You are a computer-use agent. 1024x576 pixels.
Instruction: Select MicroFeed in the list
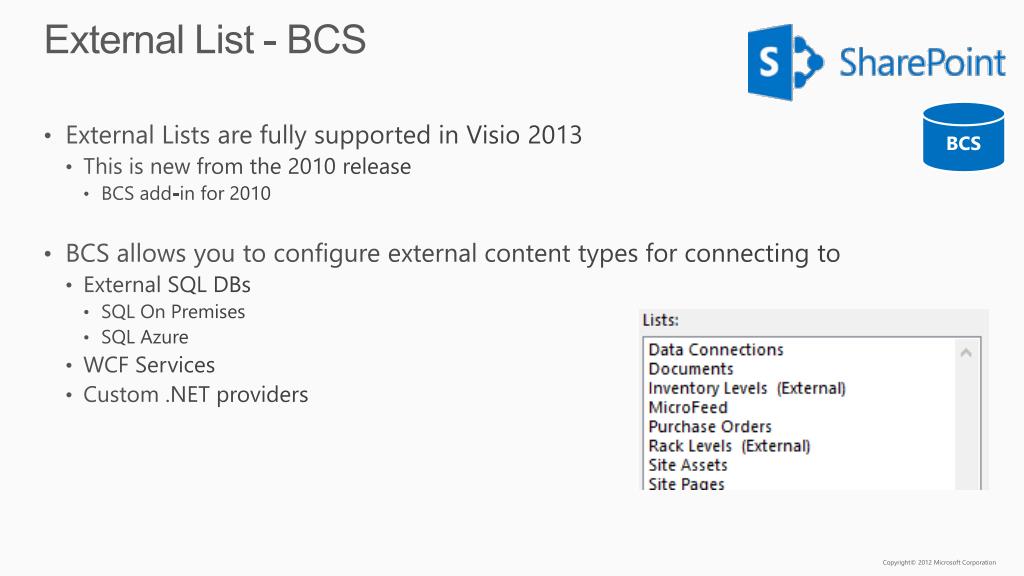(688, 408)
